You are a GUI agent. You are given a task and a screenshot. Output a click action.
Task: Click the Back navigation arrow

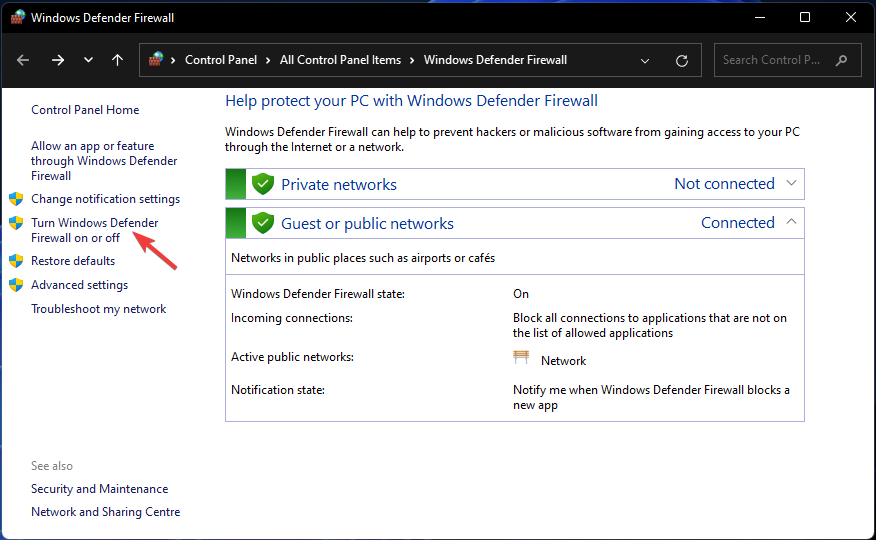coord(23,60)
